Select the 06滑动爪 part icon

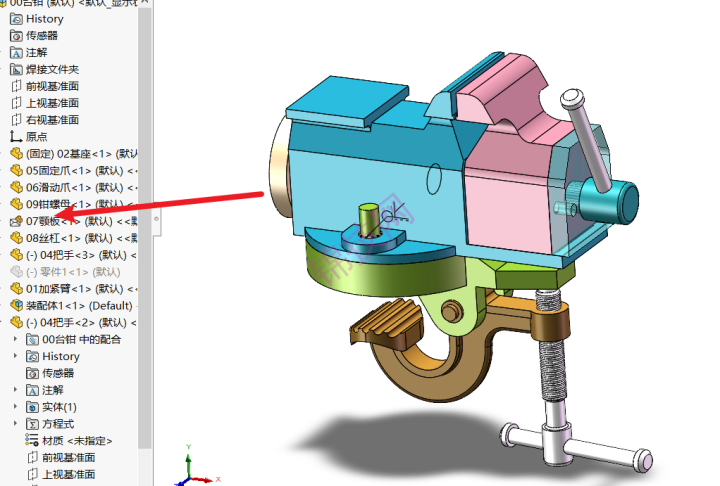pyautogui.click(x=16, y=187)
